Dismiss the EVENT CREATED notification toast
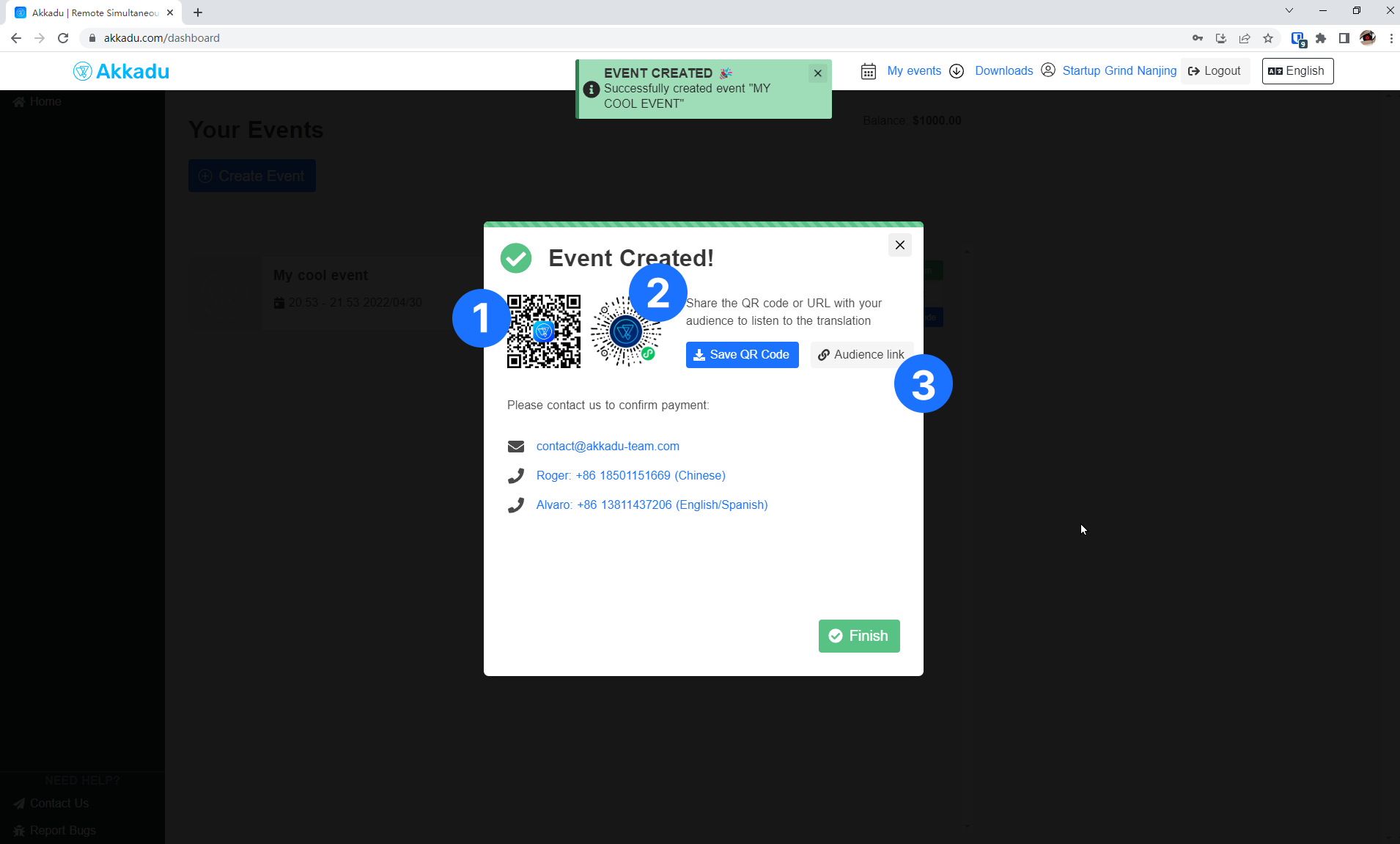This screenshot has width=1400, height=844. tap(818, 73)
